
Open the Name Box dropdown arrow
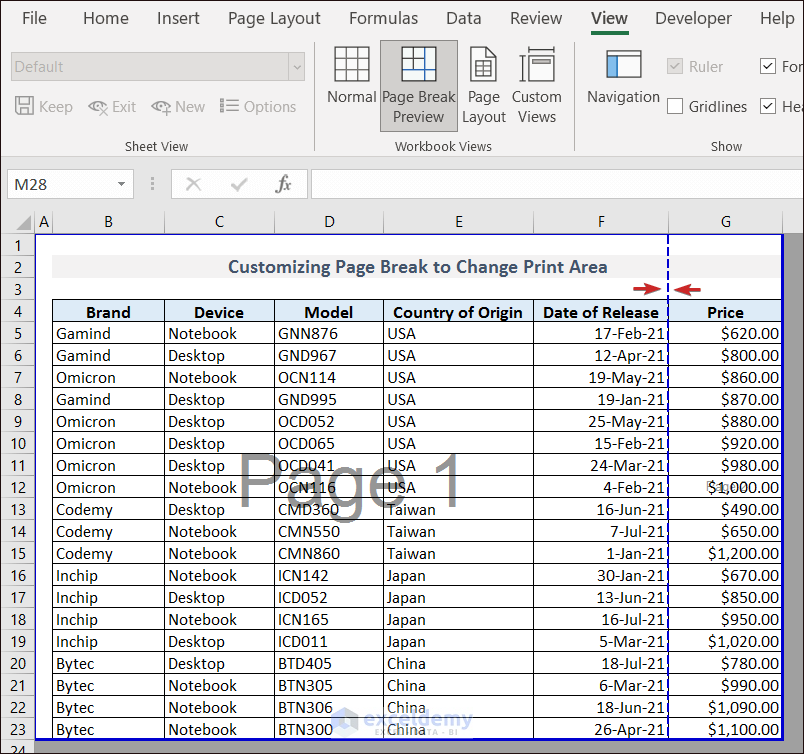click(121, 184)
